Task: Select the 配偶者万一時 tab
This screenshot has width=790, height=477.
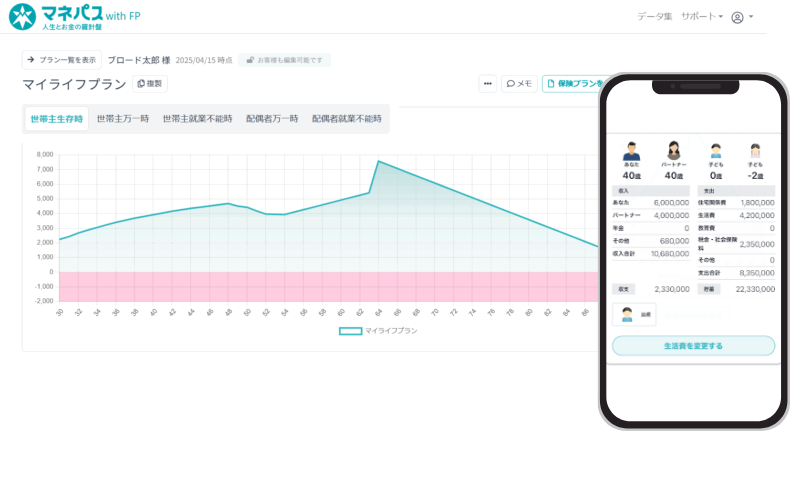Action: coord(272,119)
